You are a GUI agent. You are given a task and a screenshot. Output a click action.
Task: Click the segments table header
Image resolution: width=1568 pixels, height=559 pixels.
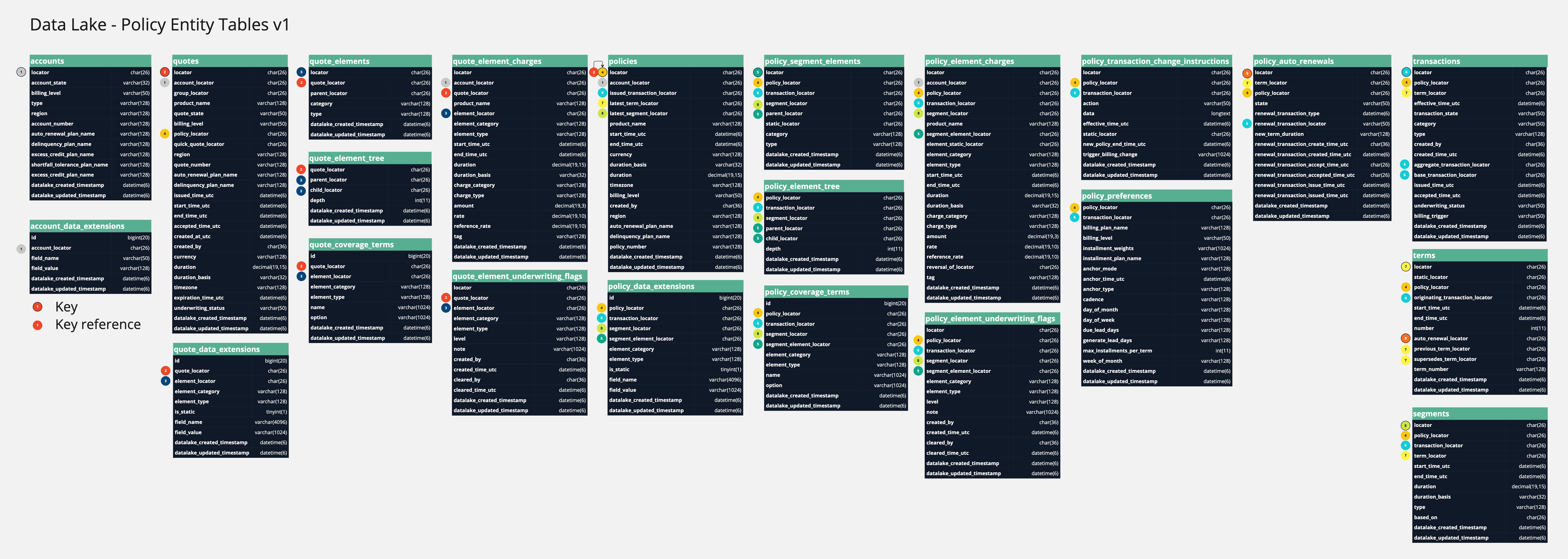(x=1480, y=414)
